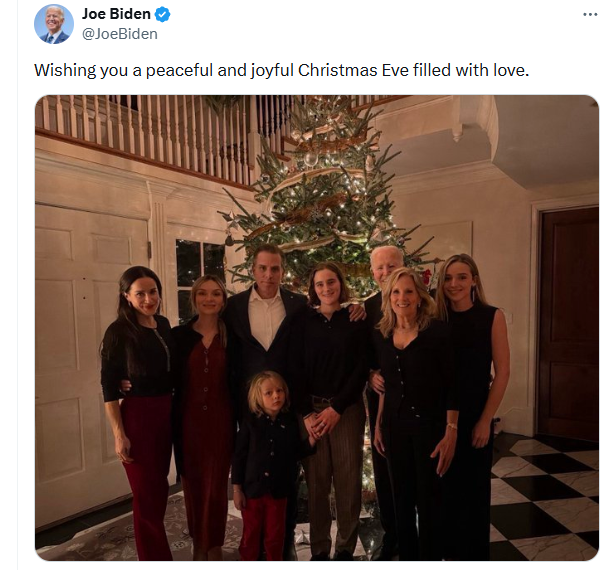Click the tweet text about Christmas Eve
607x570 pixels.
point(281,70)
